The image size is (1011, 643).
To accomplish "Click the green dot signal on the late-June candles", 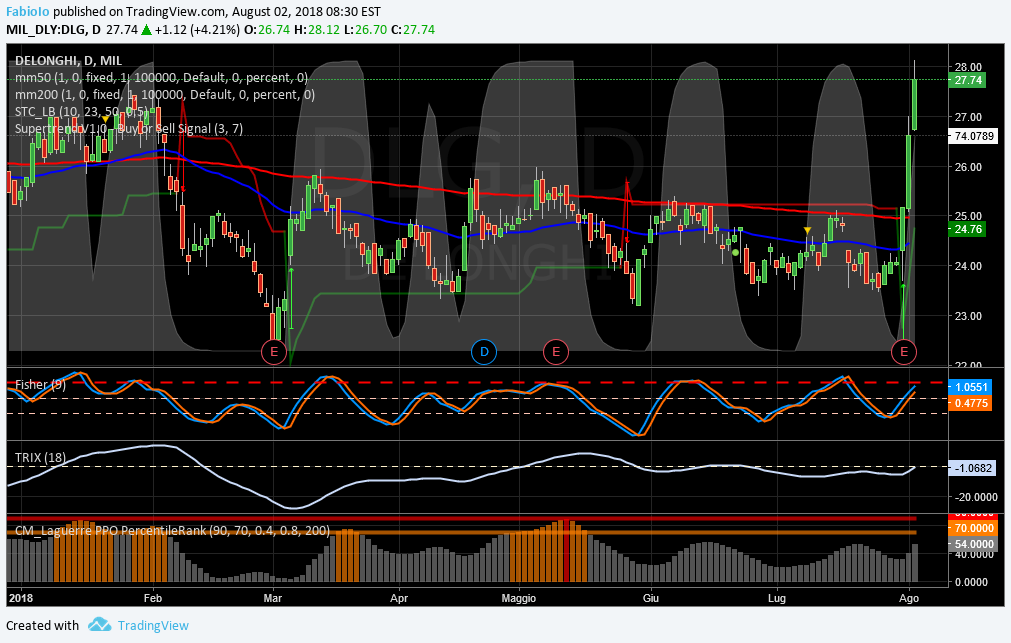I will pos(736,252).
